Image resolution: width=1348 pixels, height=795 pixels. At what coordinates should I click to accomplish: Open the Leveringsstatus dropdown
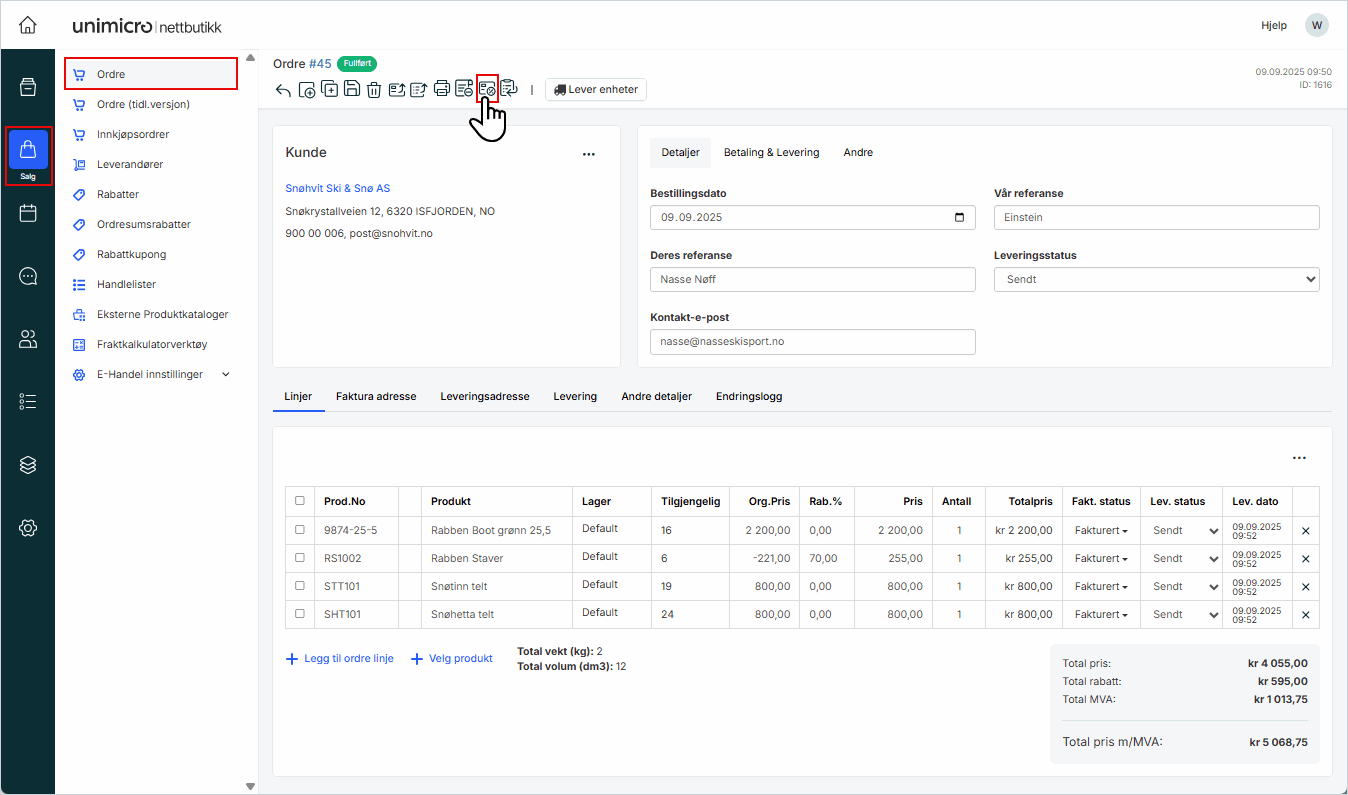tap(1156, 280)
